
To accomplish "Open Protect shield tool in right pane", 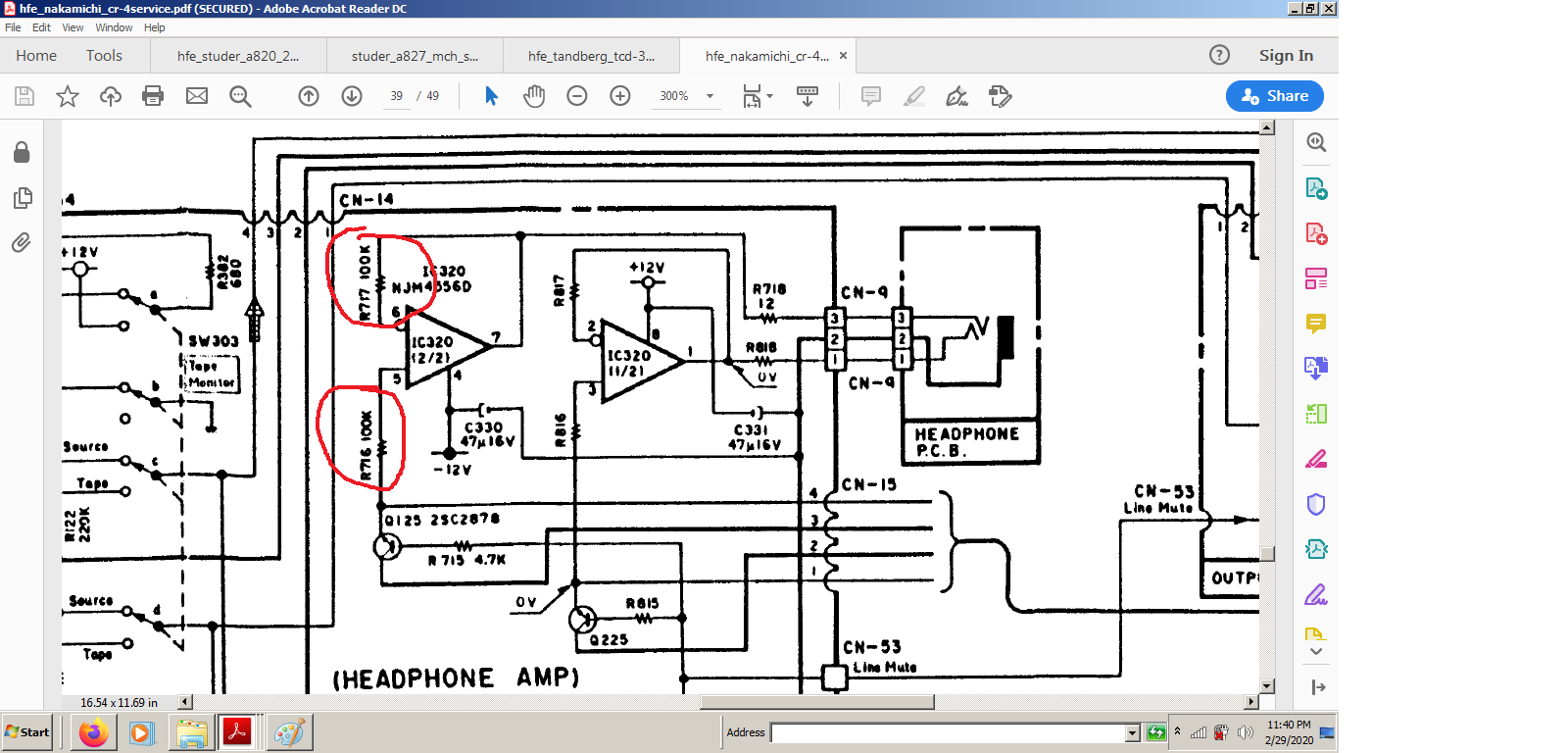I will pyautogui.click(x=1316, y=504).
